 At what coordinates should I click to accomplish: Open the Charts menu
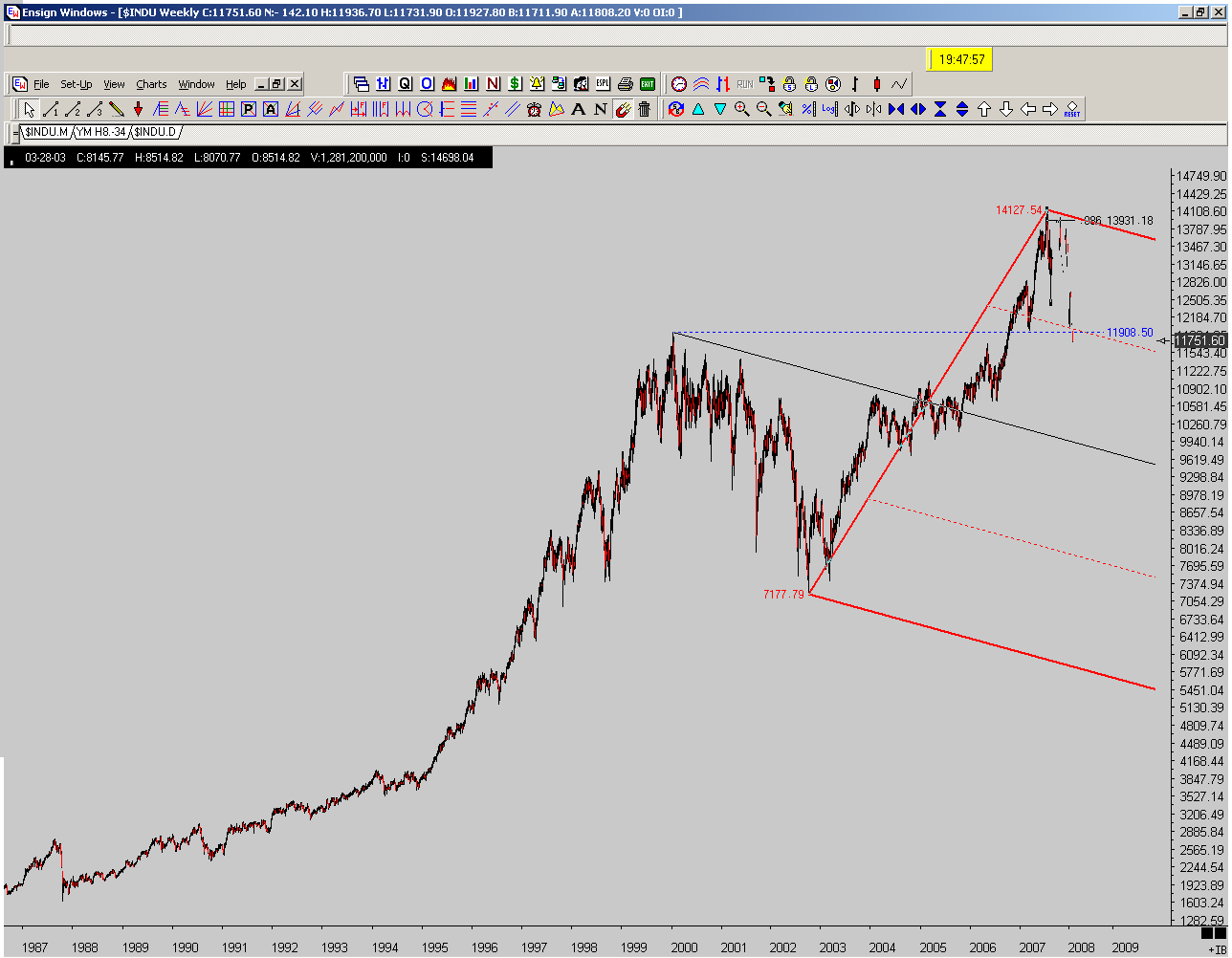[x=151, y=84]
